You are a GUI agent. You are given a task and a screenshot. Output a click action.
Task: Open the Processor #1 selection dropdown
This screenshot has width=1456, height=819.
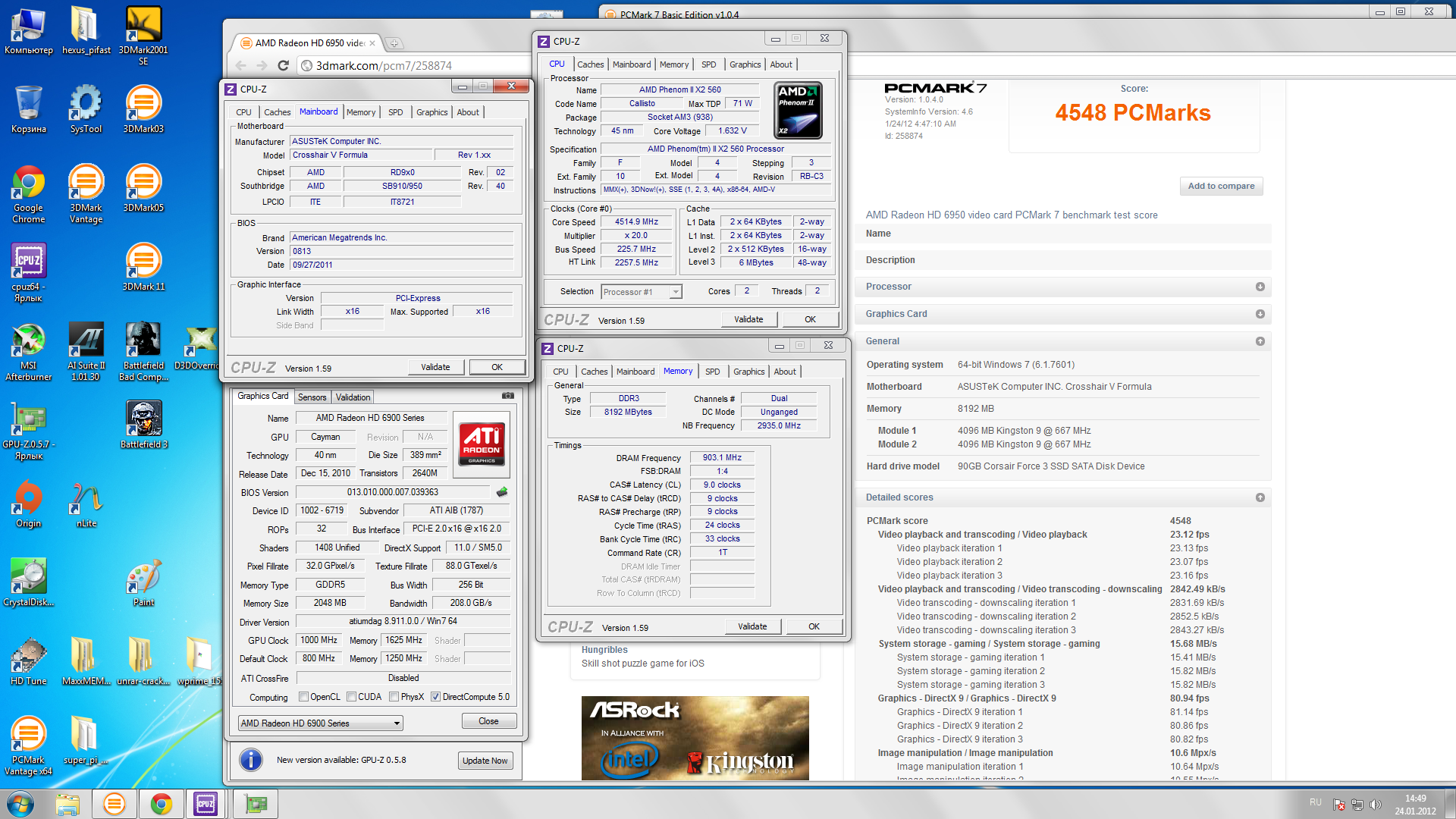[x=642, y=292]
